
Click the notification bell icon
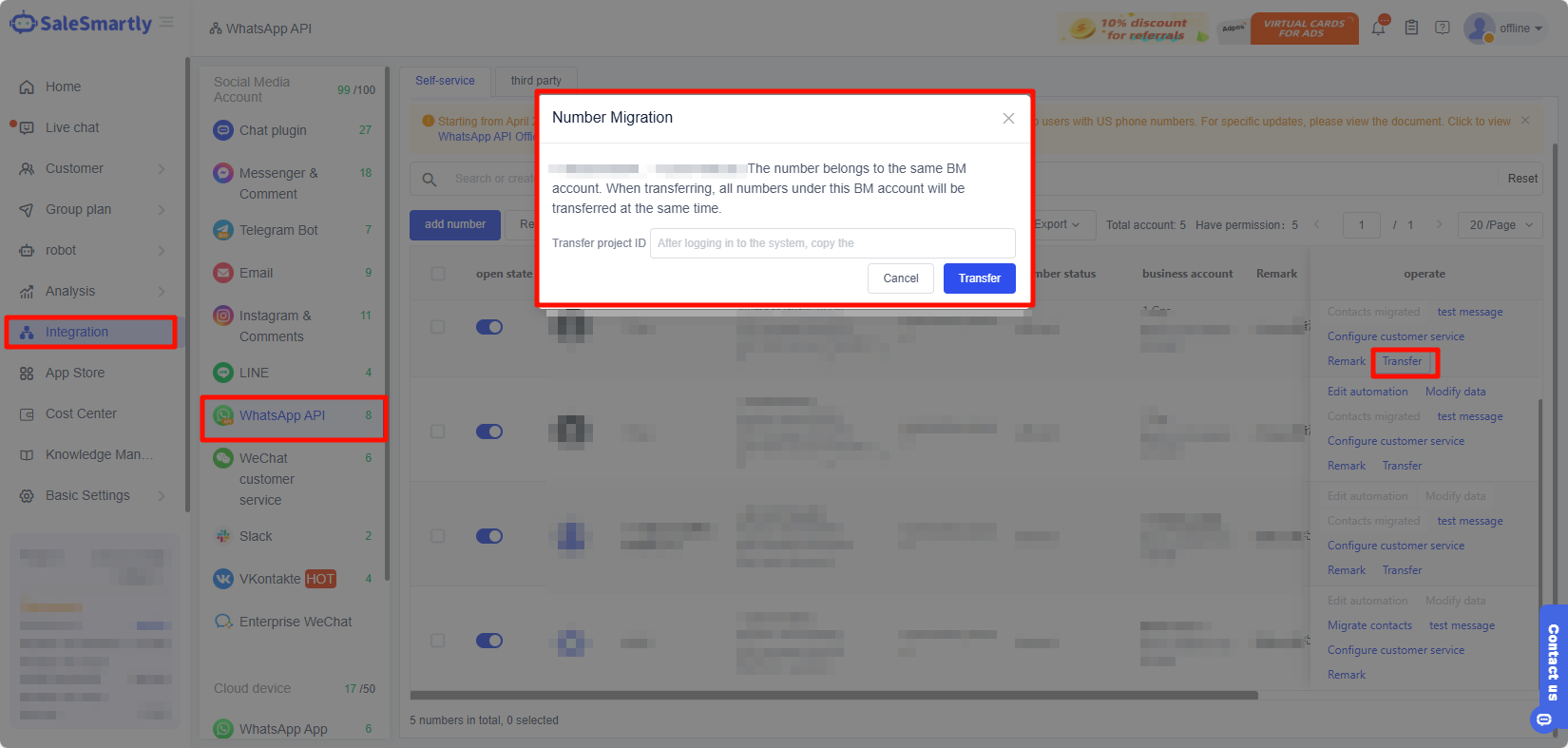click(1378, 29)
